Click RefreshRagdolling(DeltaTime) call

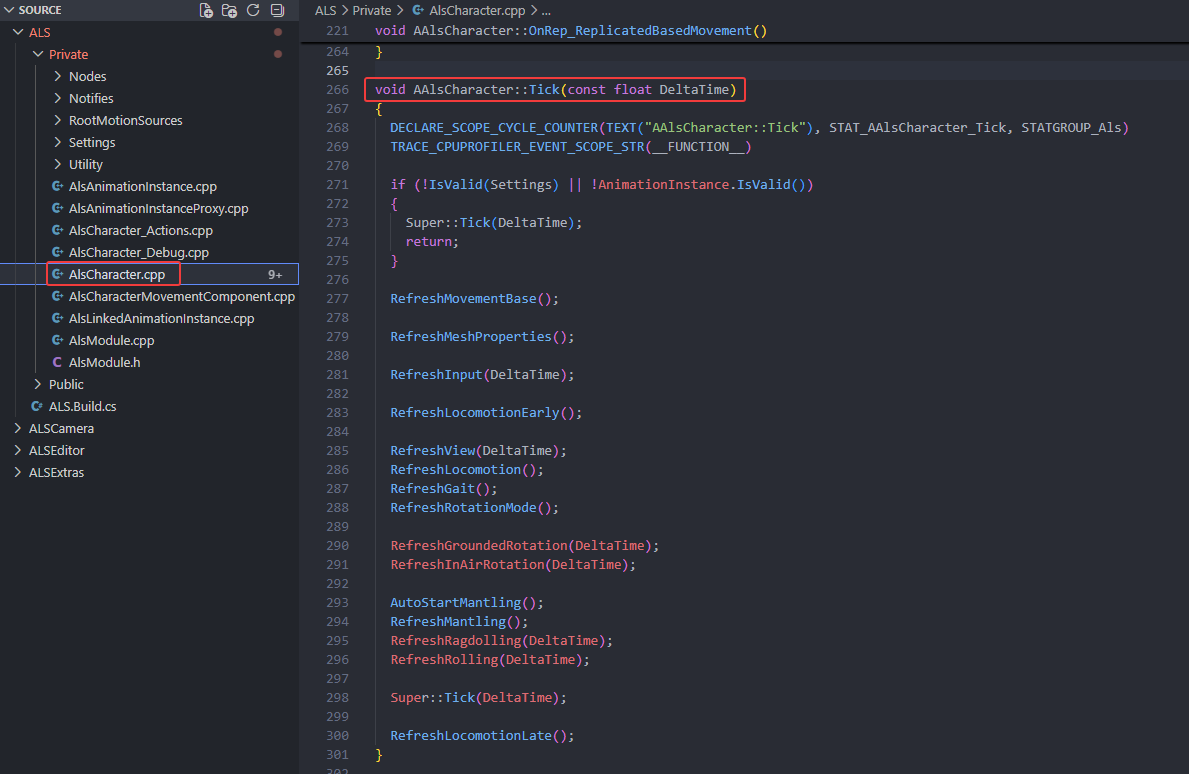click(501, 640)
